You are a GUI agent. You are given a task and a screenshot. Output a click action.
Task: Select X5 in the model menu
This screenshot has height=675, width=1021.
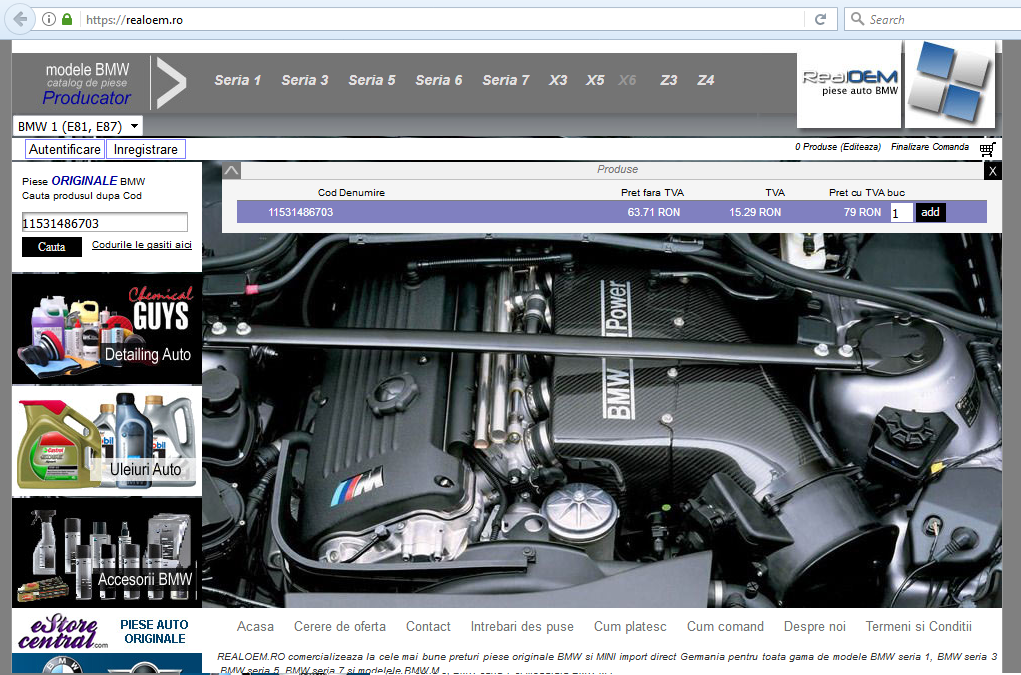coord(595,80)
